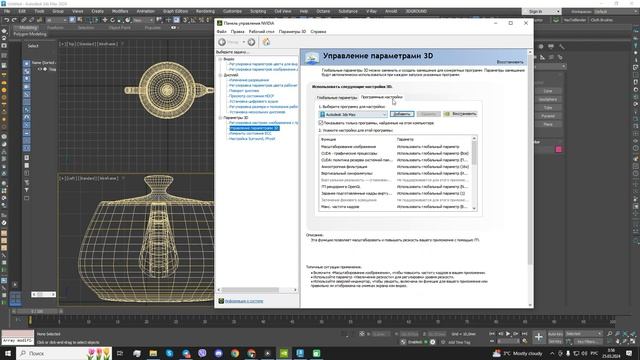Toggle Set Key mode
The height and width of the screenshot is (360, 640).
coord(555,341)
